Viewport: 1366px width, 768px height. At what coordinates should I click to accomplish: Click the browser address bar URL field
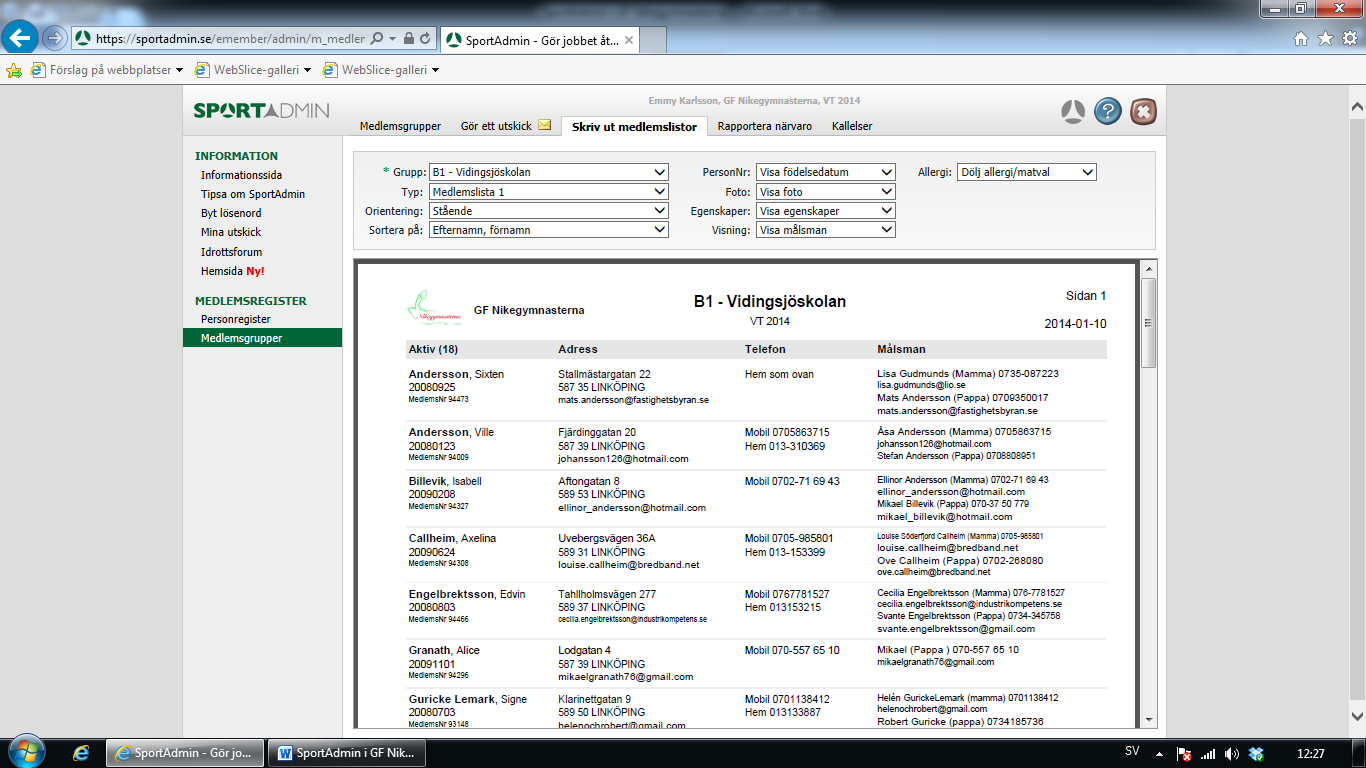(230, 38)
